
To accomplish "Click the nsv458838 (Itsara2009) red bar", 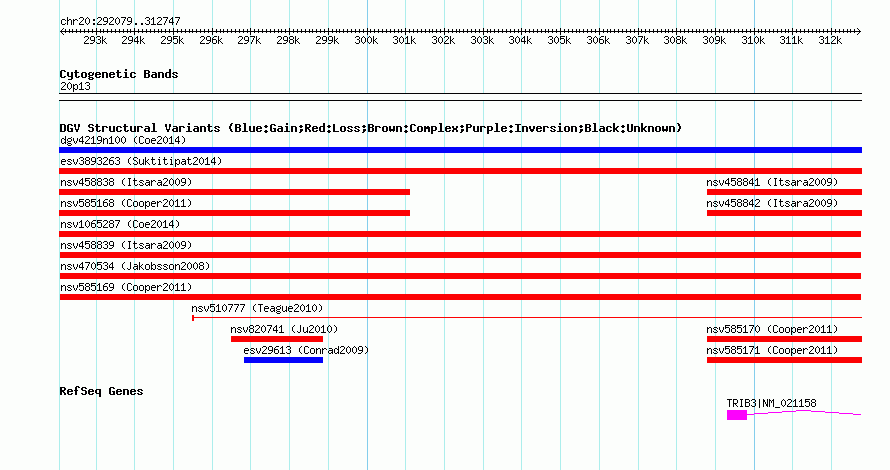I will click(234, 192).
